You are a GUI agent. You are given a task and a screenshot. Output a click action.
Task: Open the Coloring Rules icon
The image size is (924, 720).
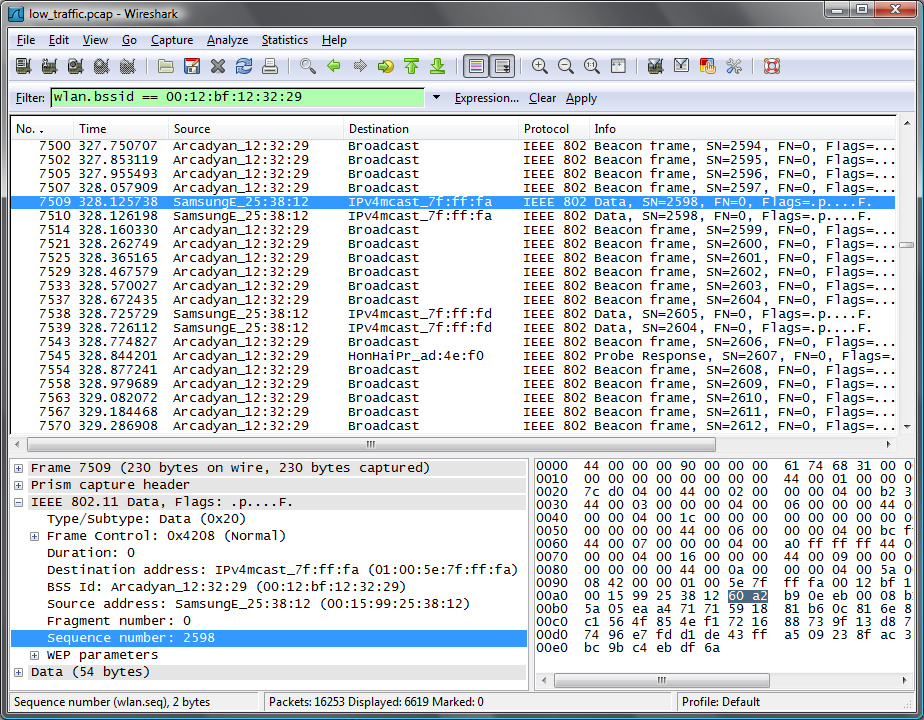[708, 67]
